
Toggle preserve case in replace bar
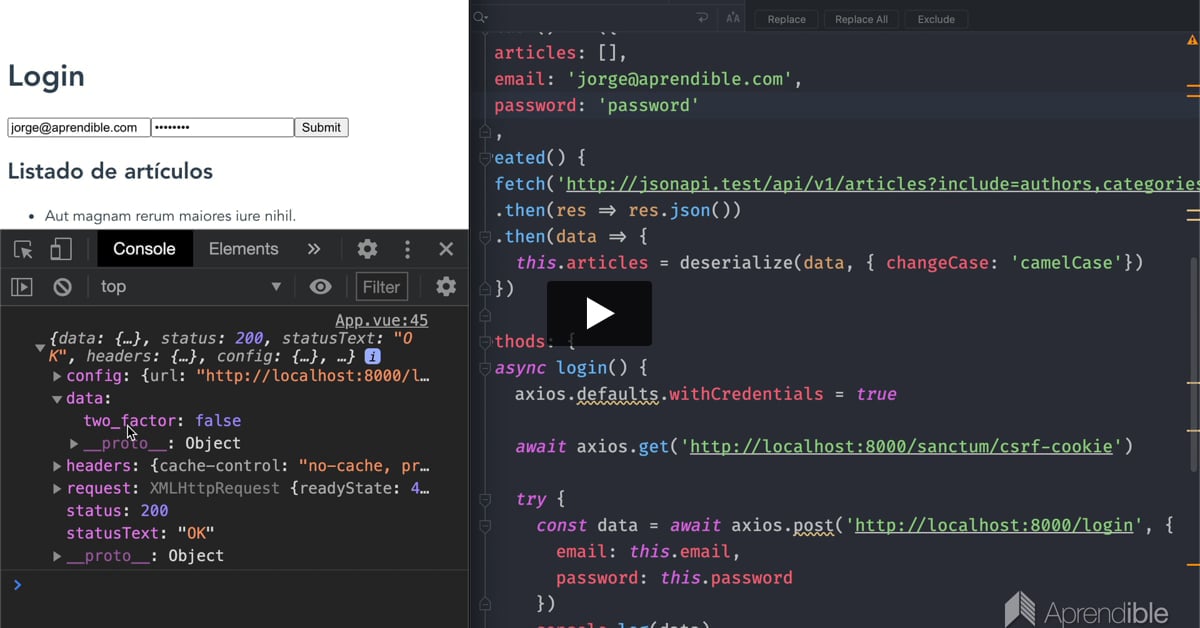tap(732, 18)
